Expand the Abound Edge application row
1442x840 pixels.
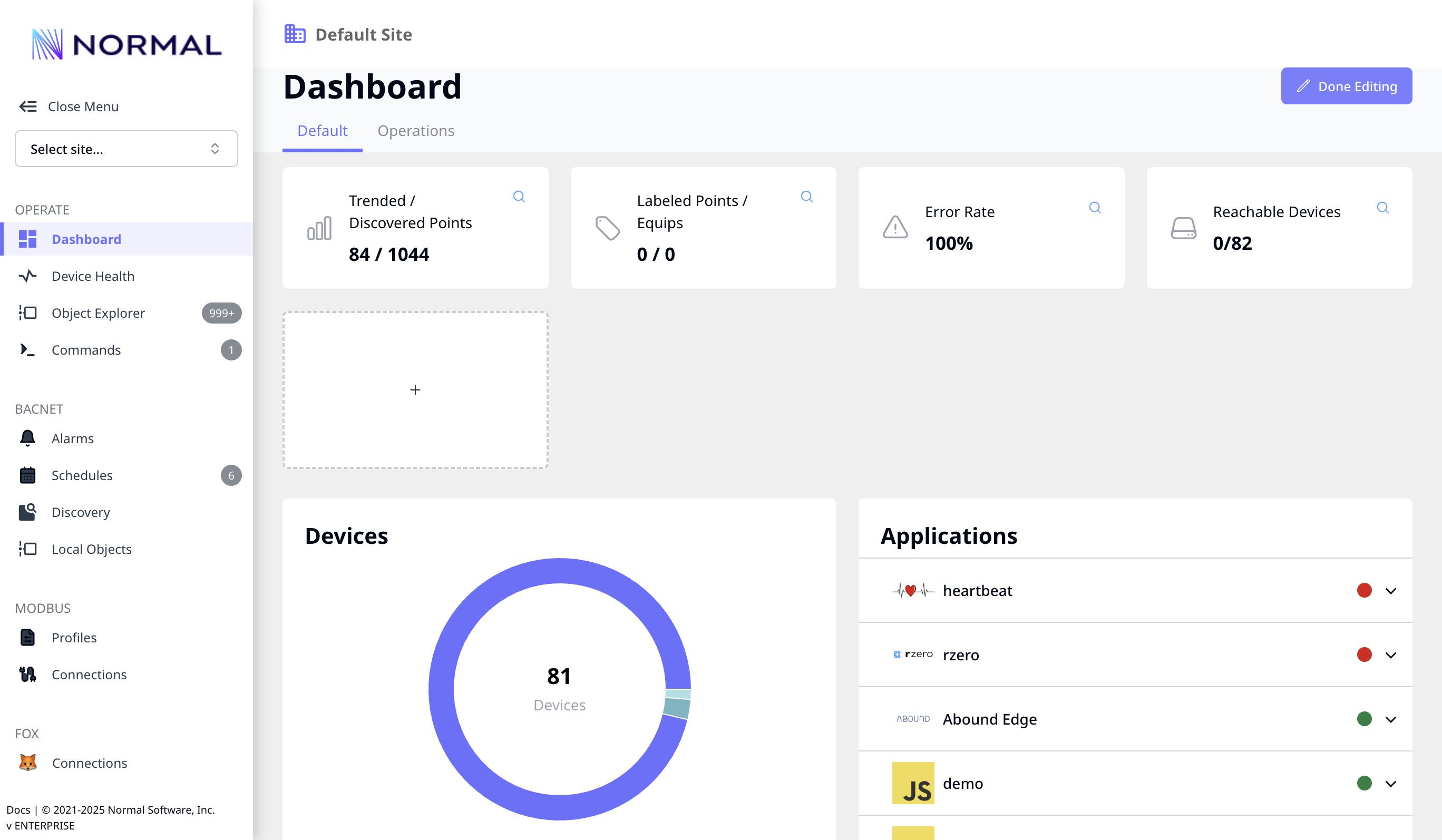click(x=1390, y=719)
